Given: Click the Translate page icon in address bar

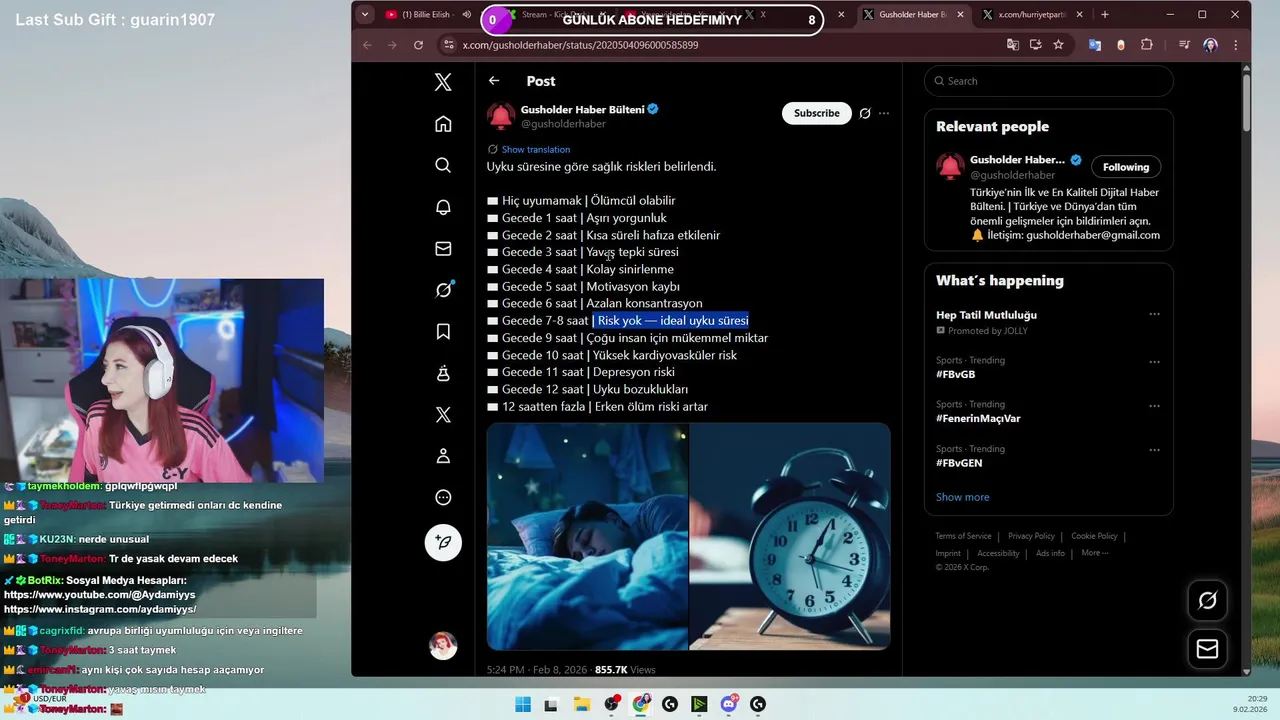Looking at the screenshot, I should pos(1013,45).
